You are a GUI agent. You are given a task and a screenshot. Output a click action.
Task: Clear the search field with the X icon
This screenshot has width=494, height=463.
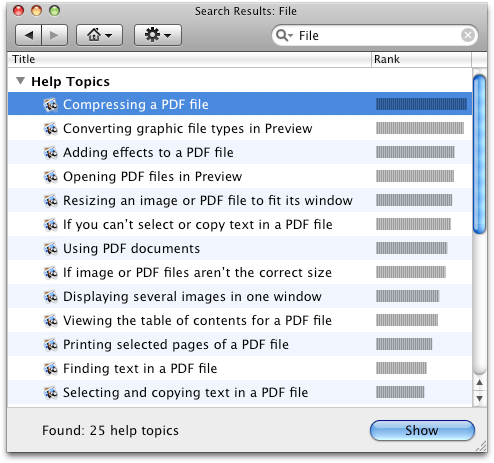pos(468,35)
